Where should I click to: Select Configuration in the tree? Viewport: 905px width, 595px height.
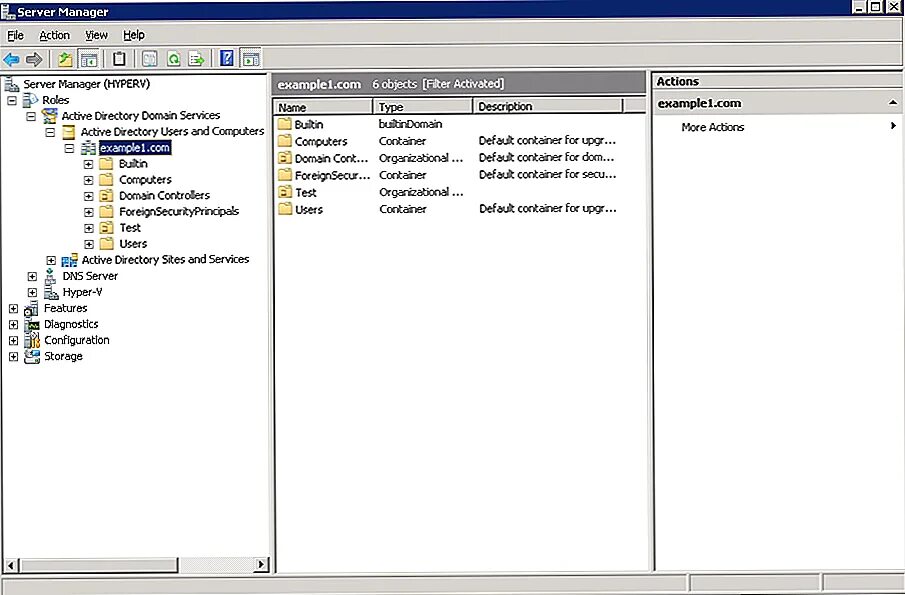pos(77,340)
